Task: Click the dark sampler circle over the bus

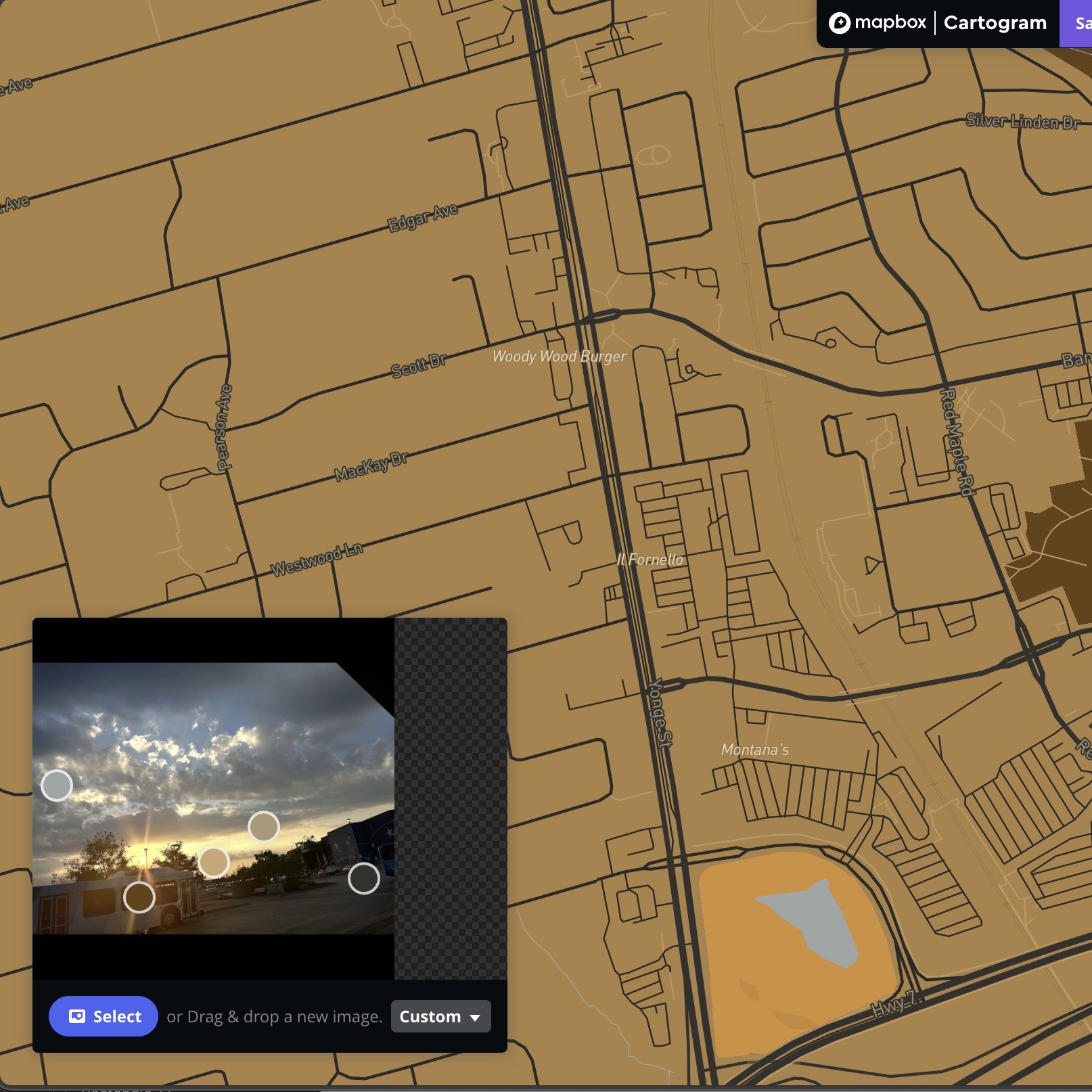Action: [139, 897]
